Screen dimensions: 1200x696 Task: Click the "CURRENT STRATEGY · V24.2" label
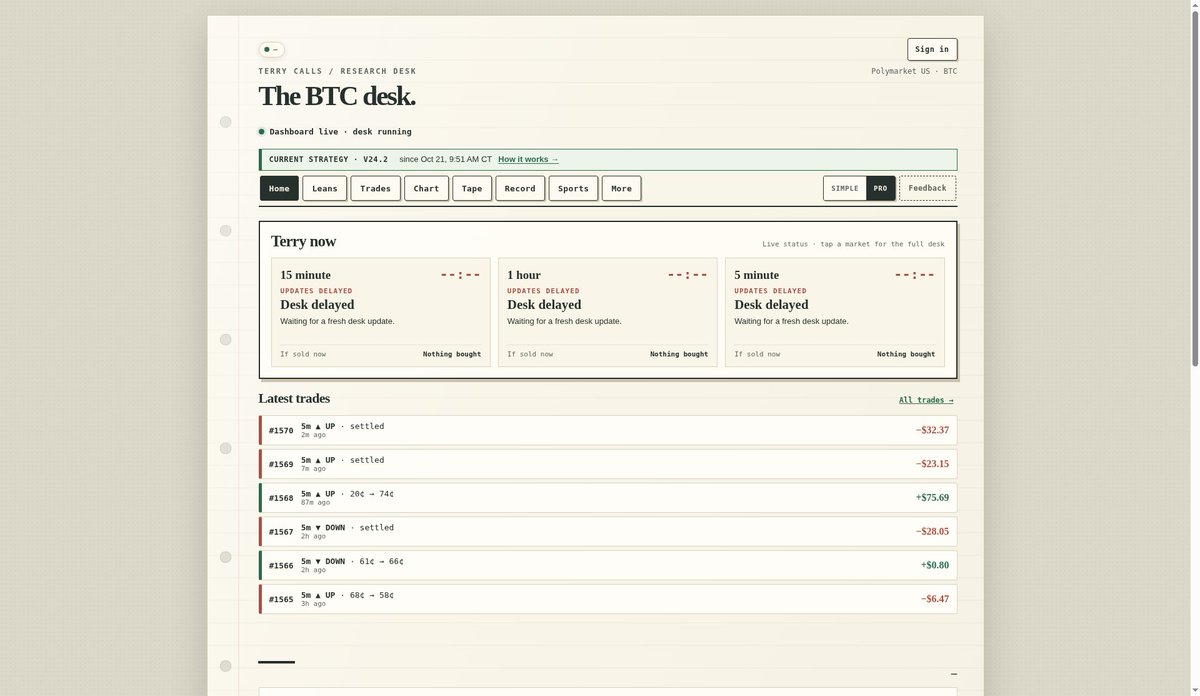(328, 159)
